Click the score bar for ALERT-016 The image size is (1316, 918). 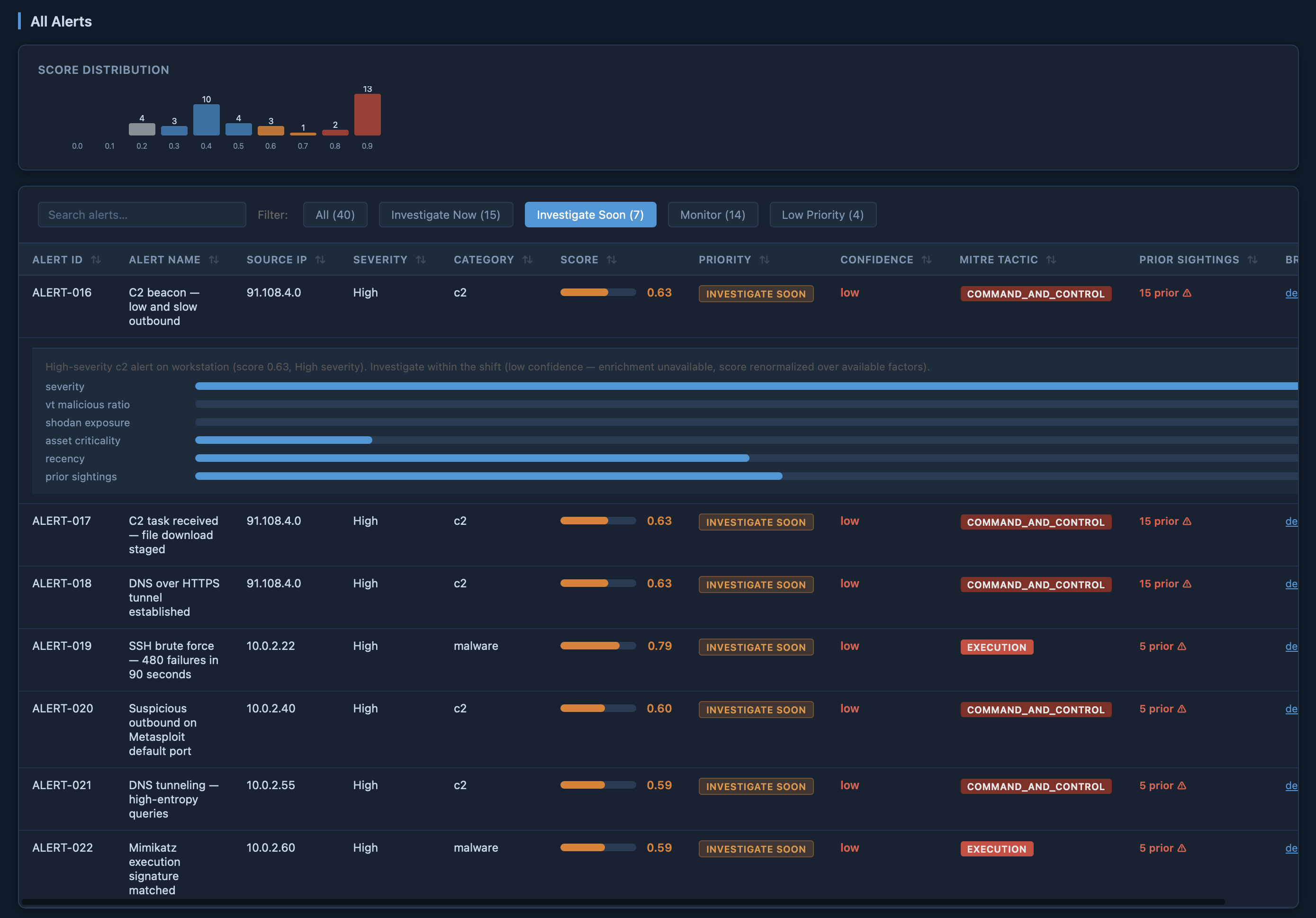598,292
